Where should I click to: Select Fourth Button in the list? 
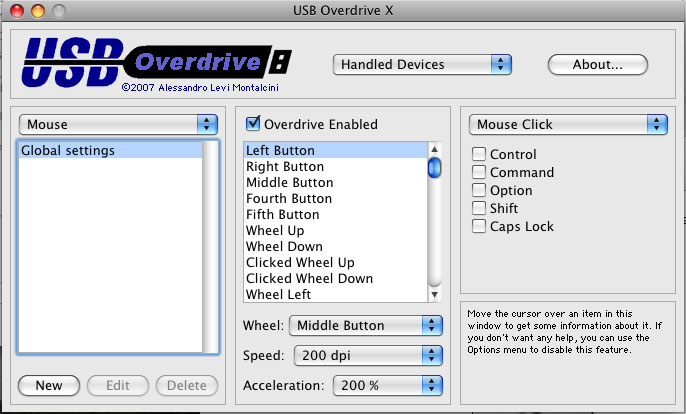335,198
